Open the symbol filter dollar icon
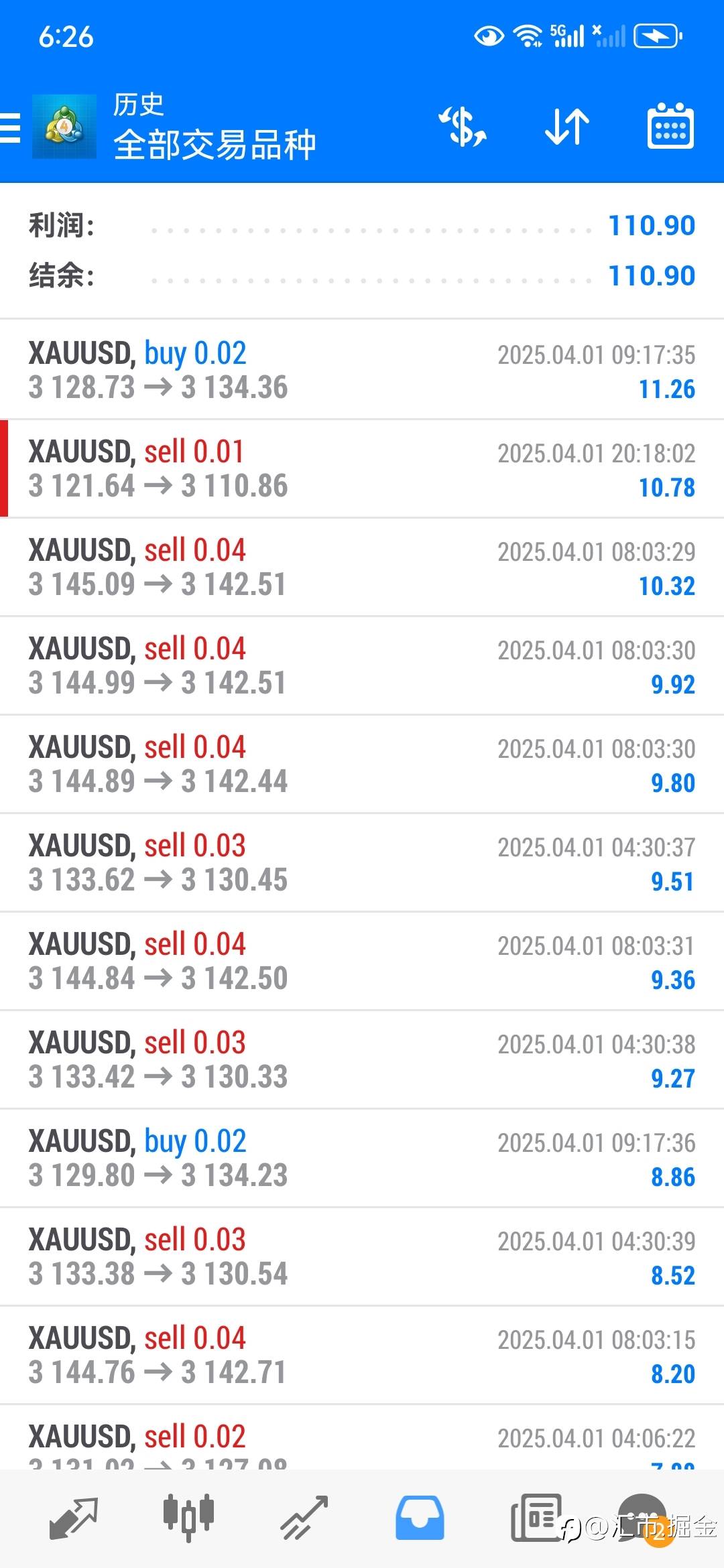Viewport: 724px width, 1568px height. pos(463,127)
